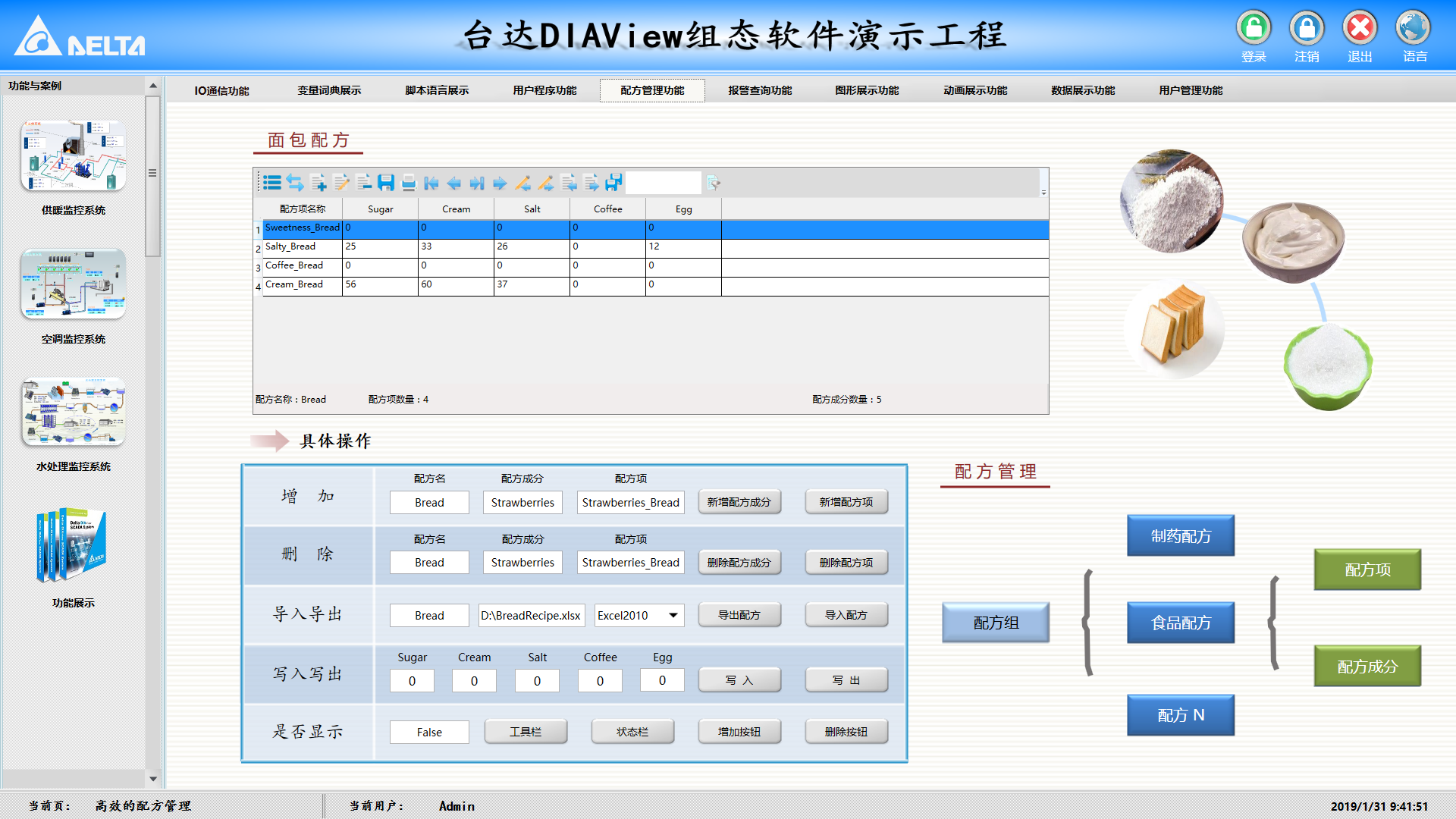Click the print icon in the recipe toolbar
This screenshot has height=819, width=1456.
409,183
